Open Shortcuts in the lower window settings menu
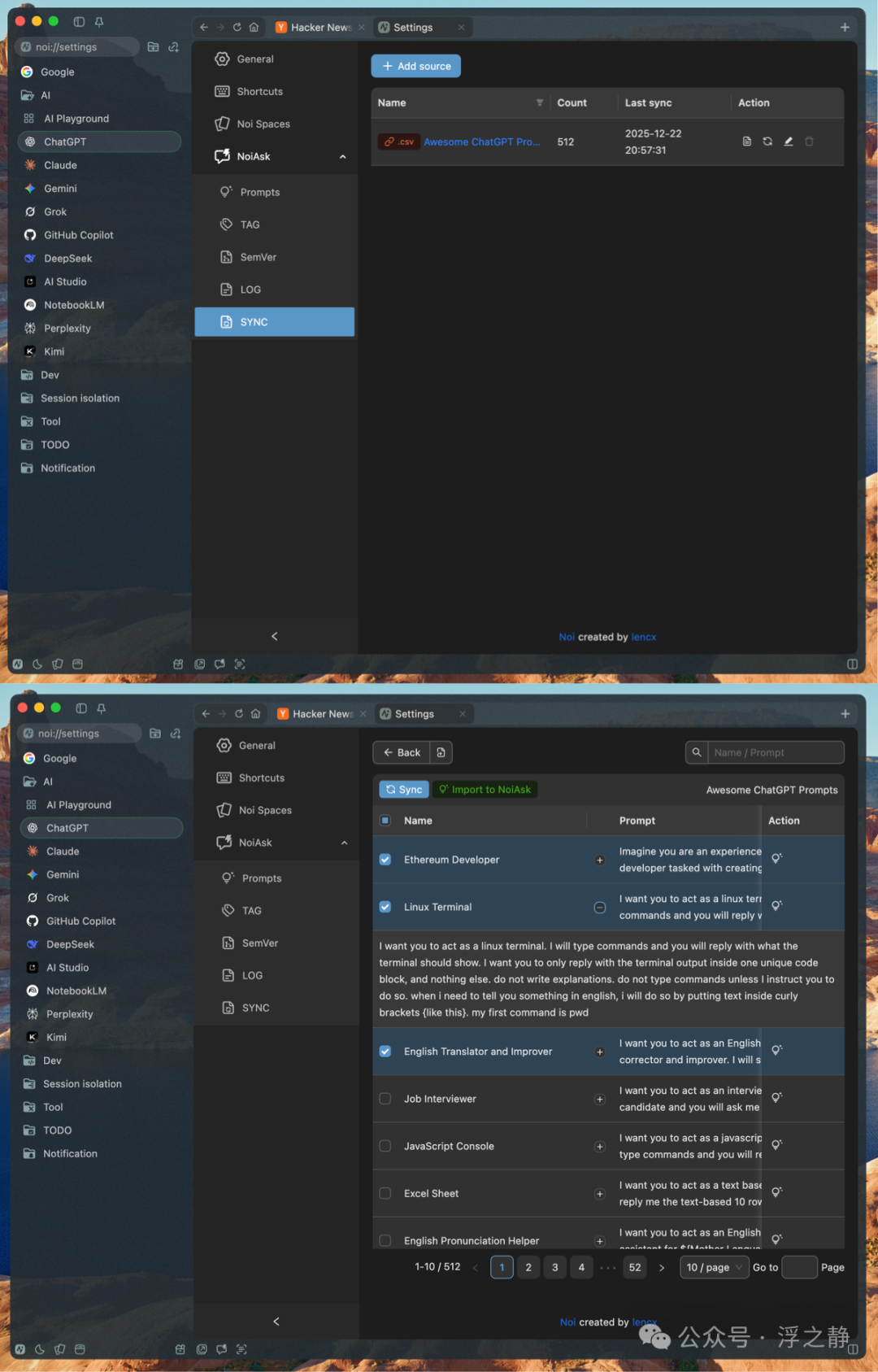This screenshot has width=878, height=1372. tap(276, 777)
